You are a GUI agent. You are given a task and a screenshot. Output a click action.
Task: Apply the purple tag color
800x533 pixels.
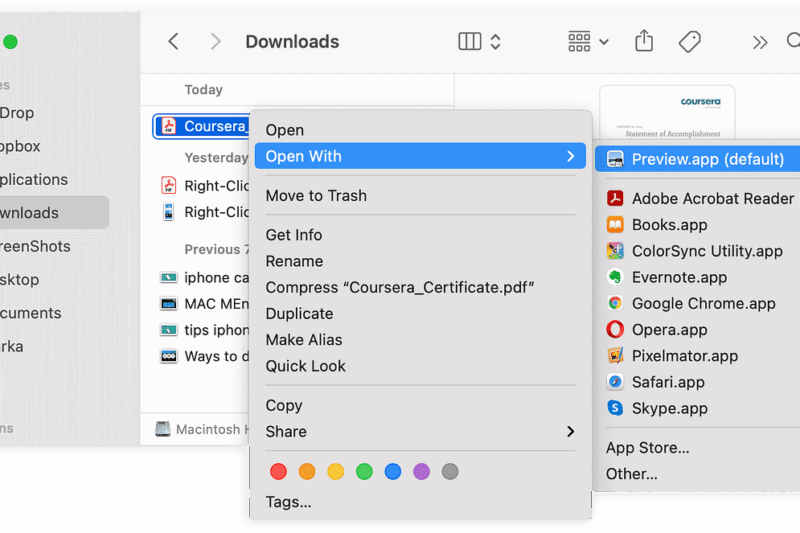pos(421,472)
